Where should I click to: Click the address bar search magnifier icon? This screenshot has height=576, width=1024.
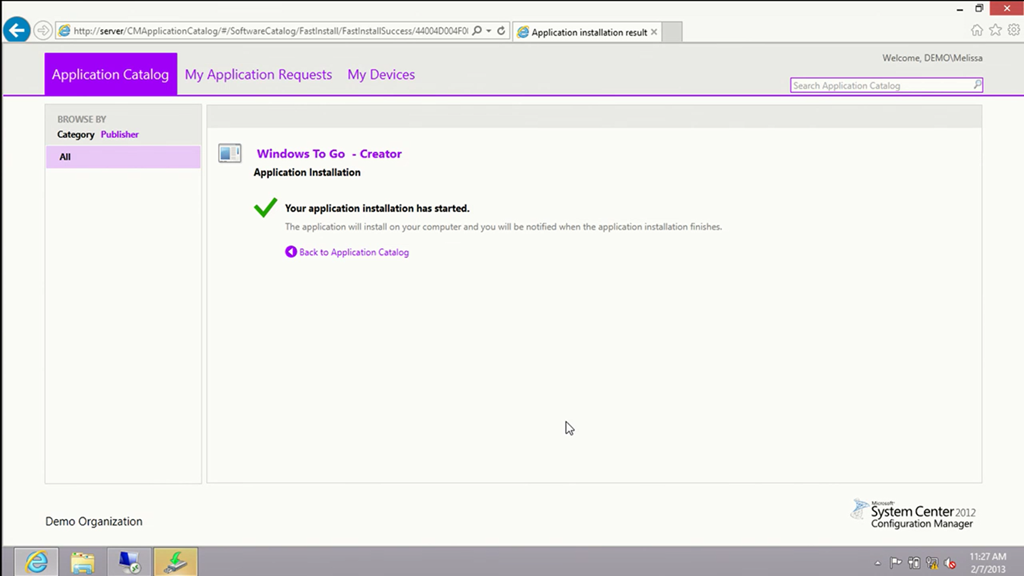click(x=477, y=31)
